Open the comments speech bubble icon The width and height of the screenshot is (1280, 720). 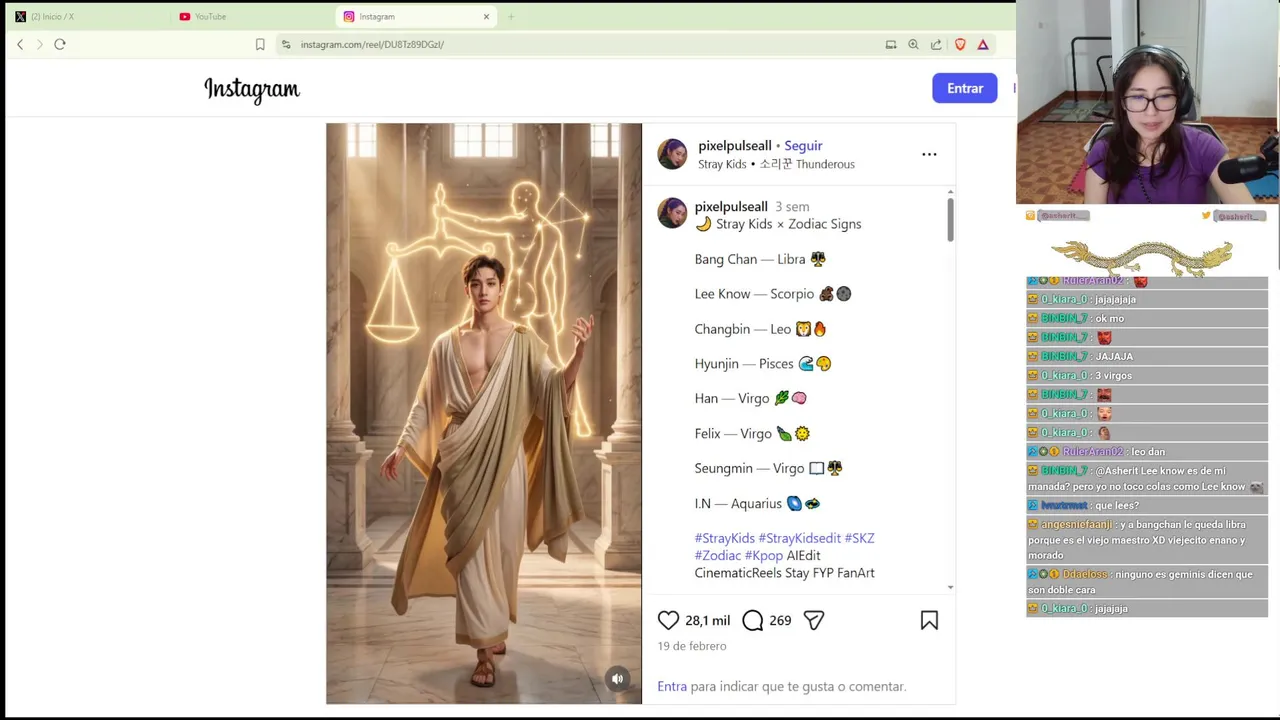pos(753,620)
